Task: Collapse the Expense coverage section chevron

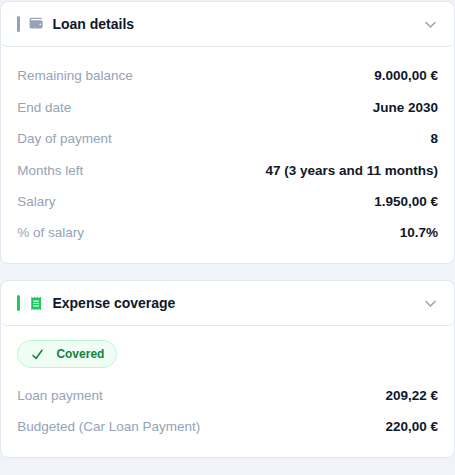Action: click(430, 304)
